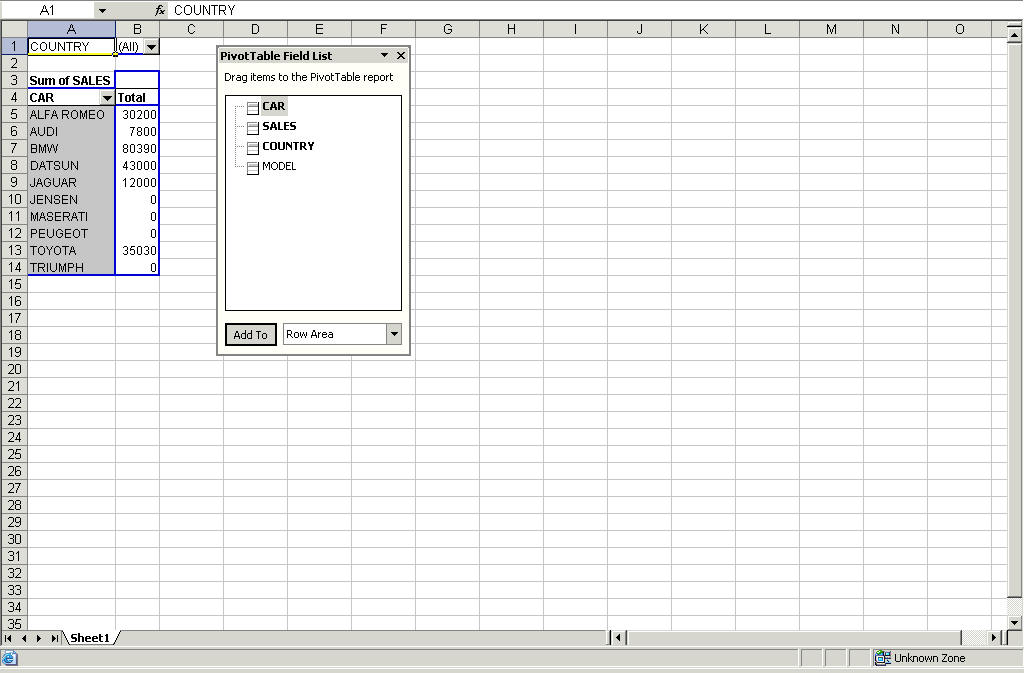Viewport: 1024px width, 673px height.
Task: Click the horizontal scrollbar right arrow
Action: click(x=995, y=638)
